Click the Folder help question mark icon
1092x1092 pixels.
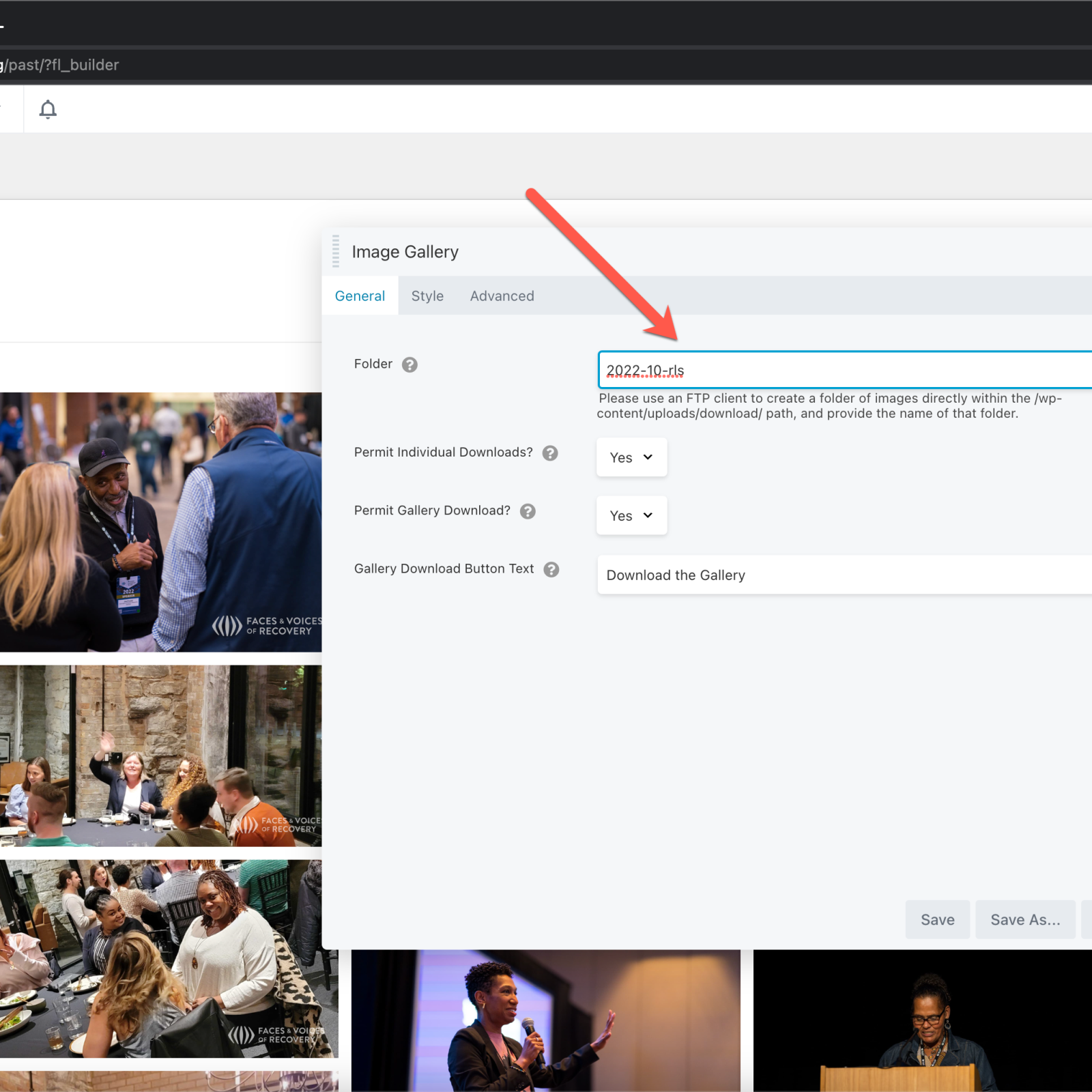409,364
